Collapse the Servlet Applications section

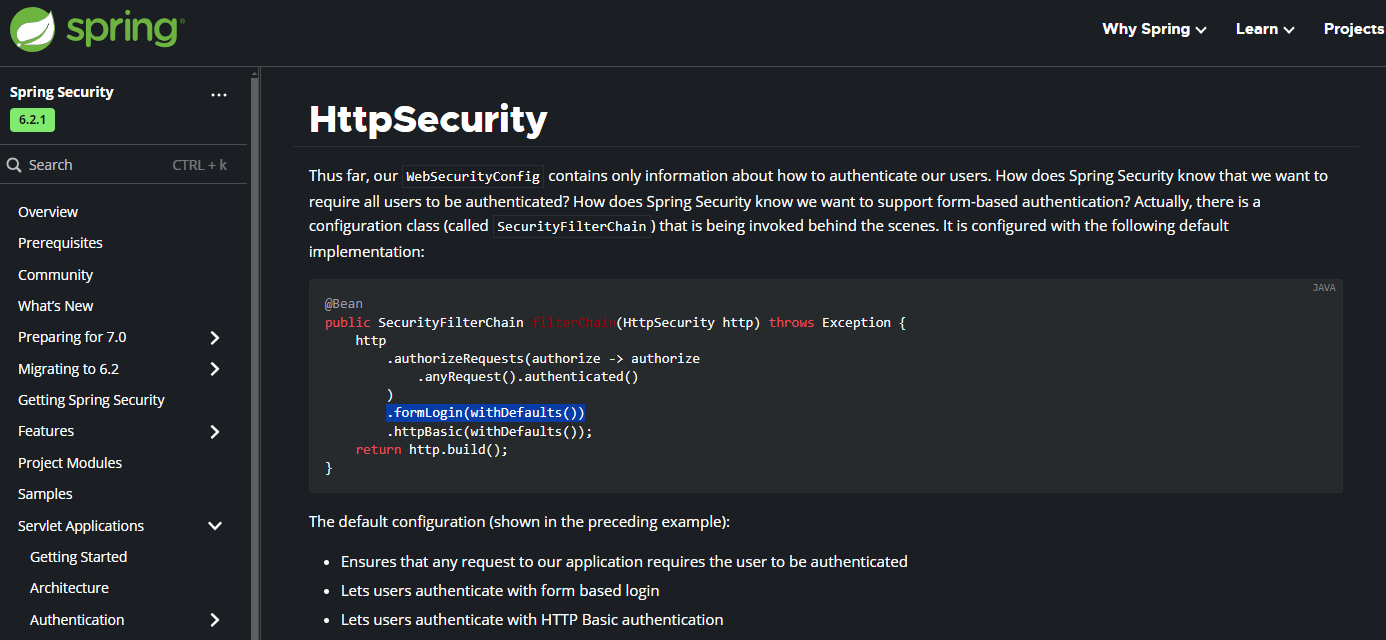pos(214,526)
